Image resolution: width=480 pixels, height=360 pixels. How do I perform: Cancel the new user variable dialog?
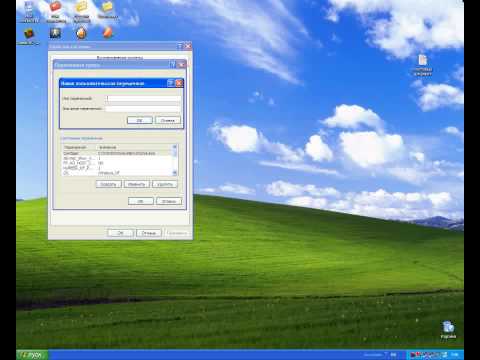pyautogui.click(x=168, y=120)
